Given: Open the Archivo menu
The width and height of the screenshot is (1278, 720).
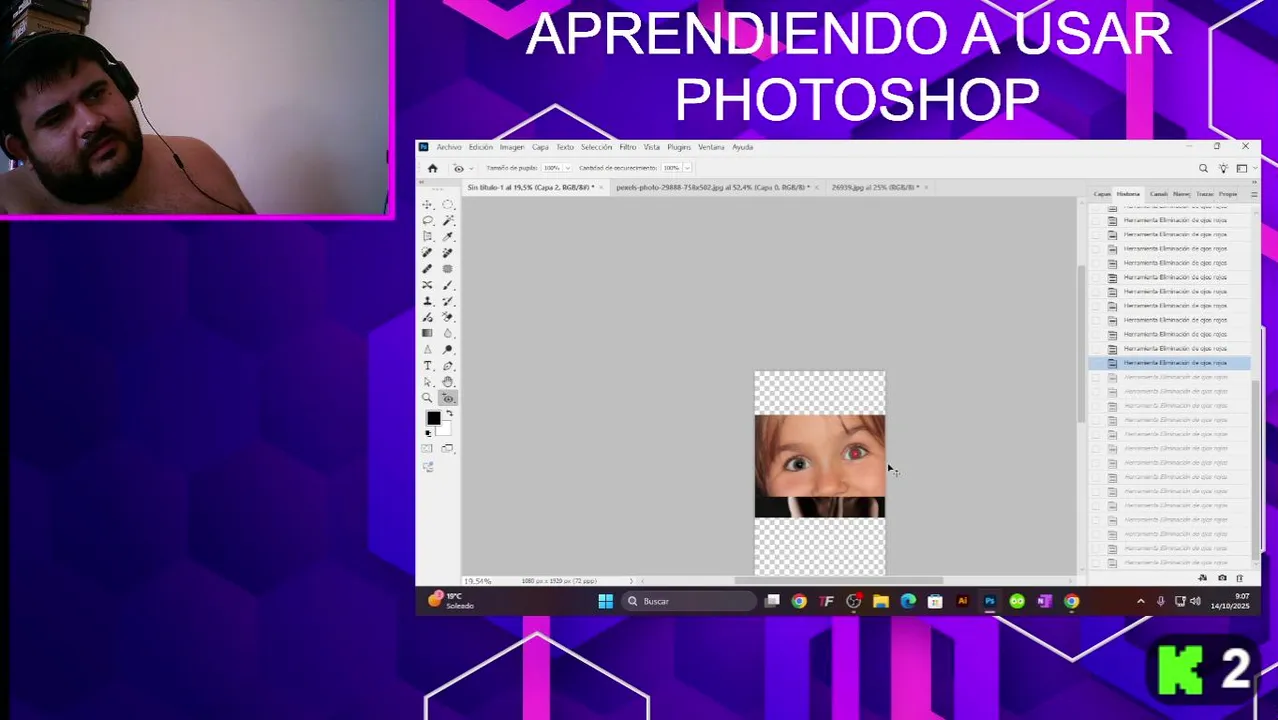Looking at the screenshot, I should (x=449, y=147).
